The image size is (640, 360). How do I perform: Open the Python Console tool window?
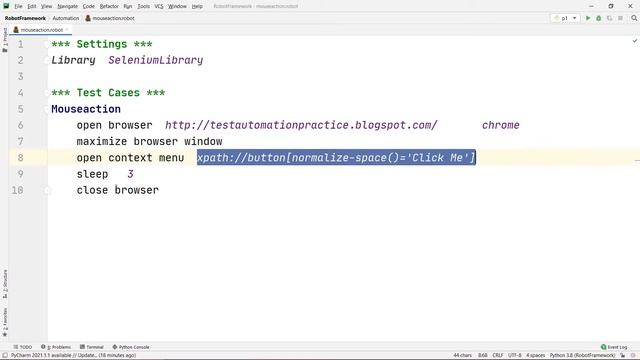coord(131,347)
